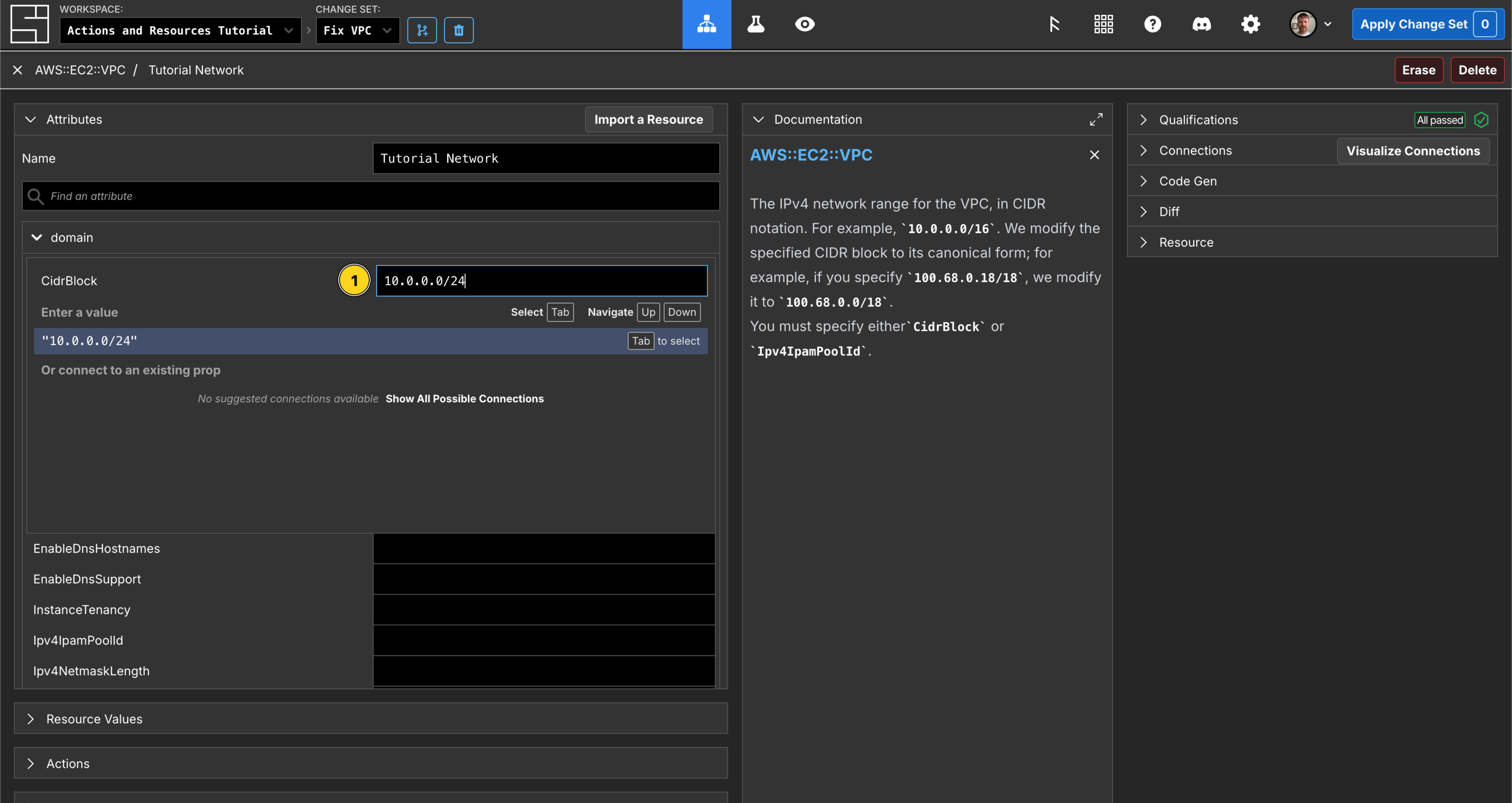The height and width of the screenshot is (803, 1512).
Task: Open the settings gear icon
Action: pyautogui.click(x=1251, y=24)
